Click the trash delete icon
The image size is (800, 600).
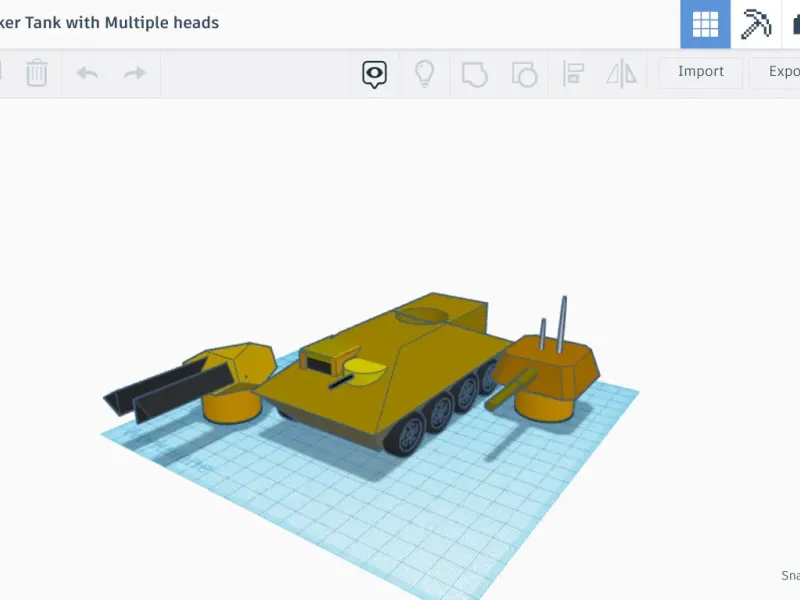37,73
